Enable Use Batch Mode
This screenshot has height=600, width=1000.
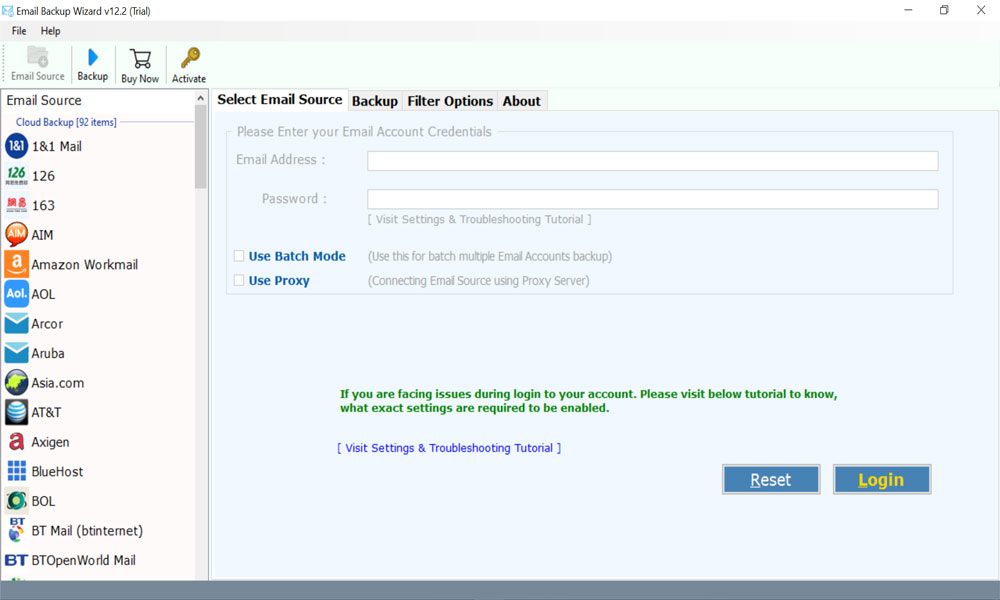(238, 255)
